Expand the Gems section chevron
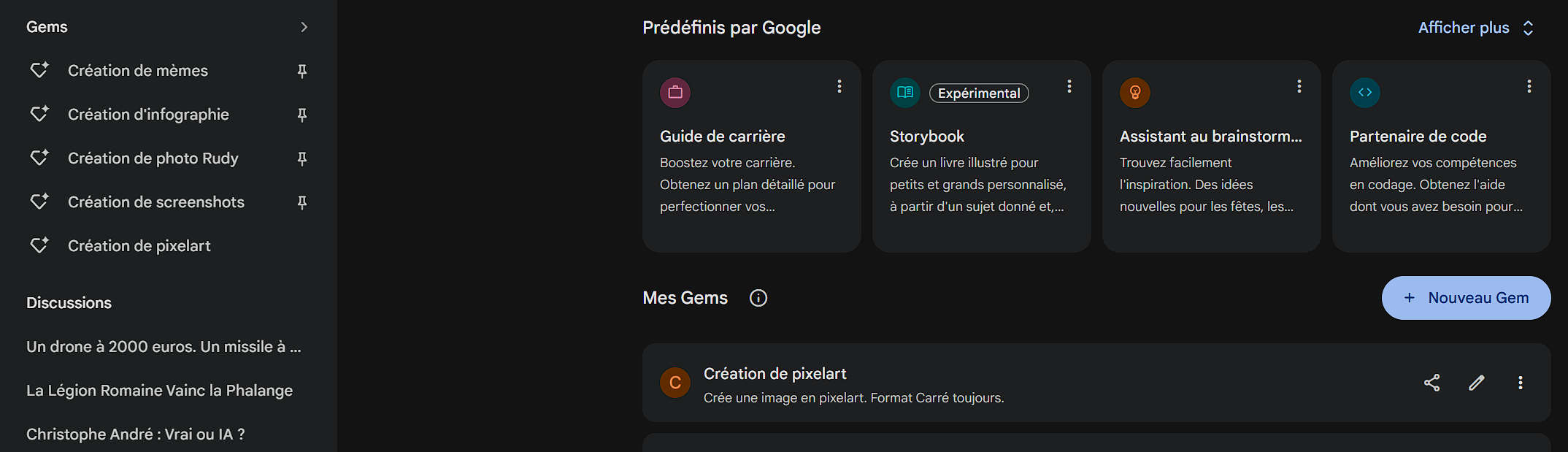 click(304, 27)
